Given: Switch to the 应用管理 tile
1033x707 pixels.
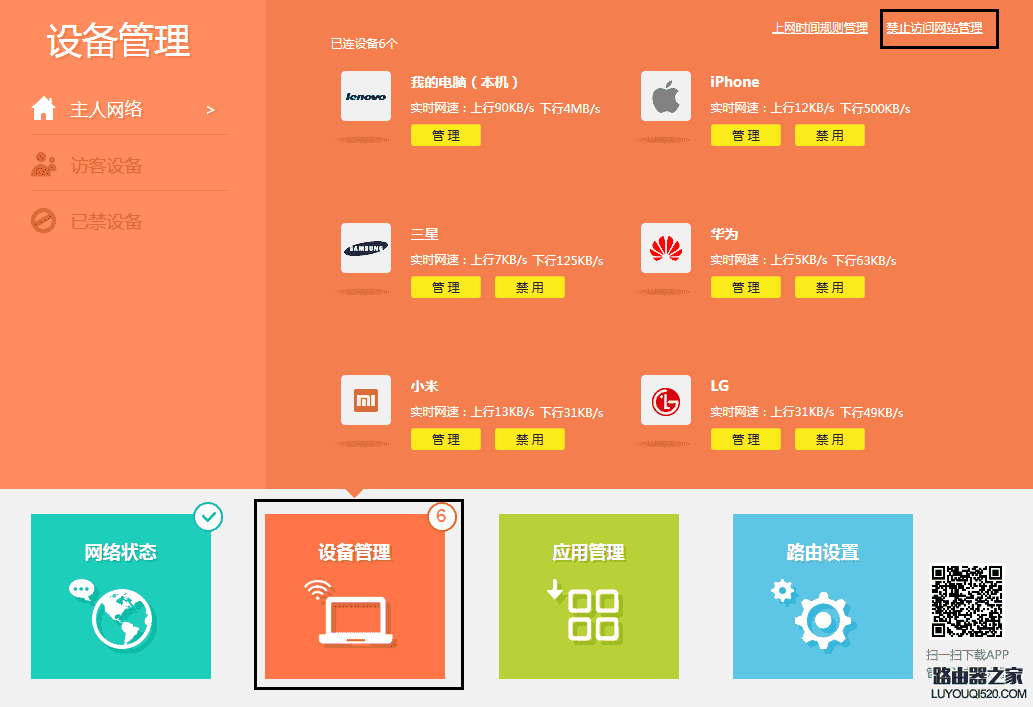Looking at the screenshot, I should coord(588,596).
